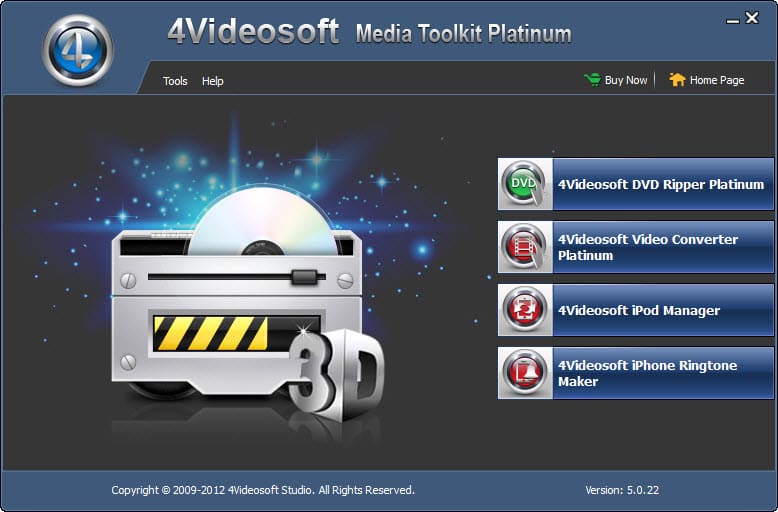
Task: Close the Media Toolkit window
Action: tap(752, 18)
